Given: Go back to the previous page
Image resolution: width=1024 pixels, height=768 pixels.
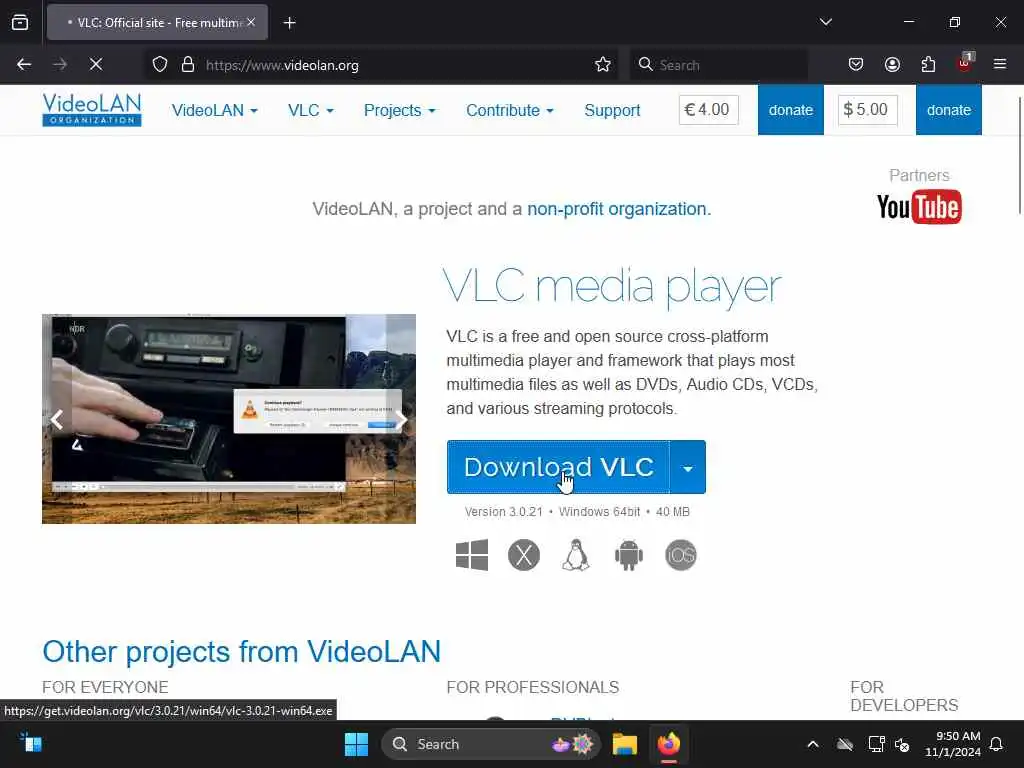Looking at the screenshot, I should [24, 64].
